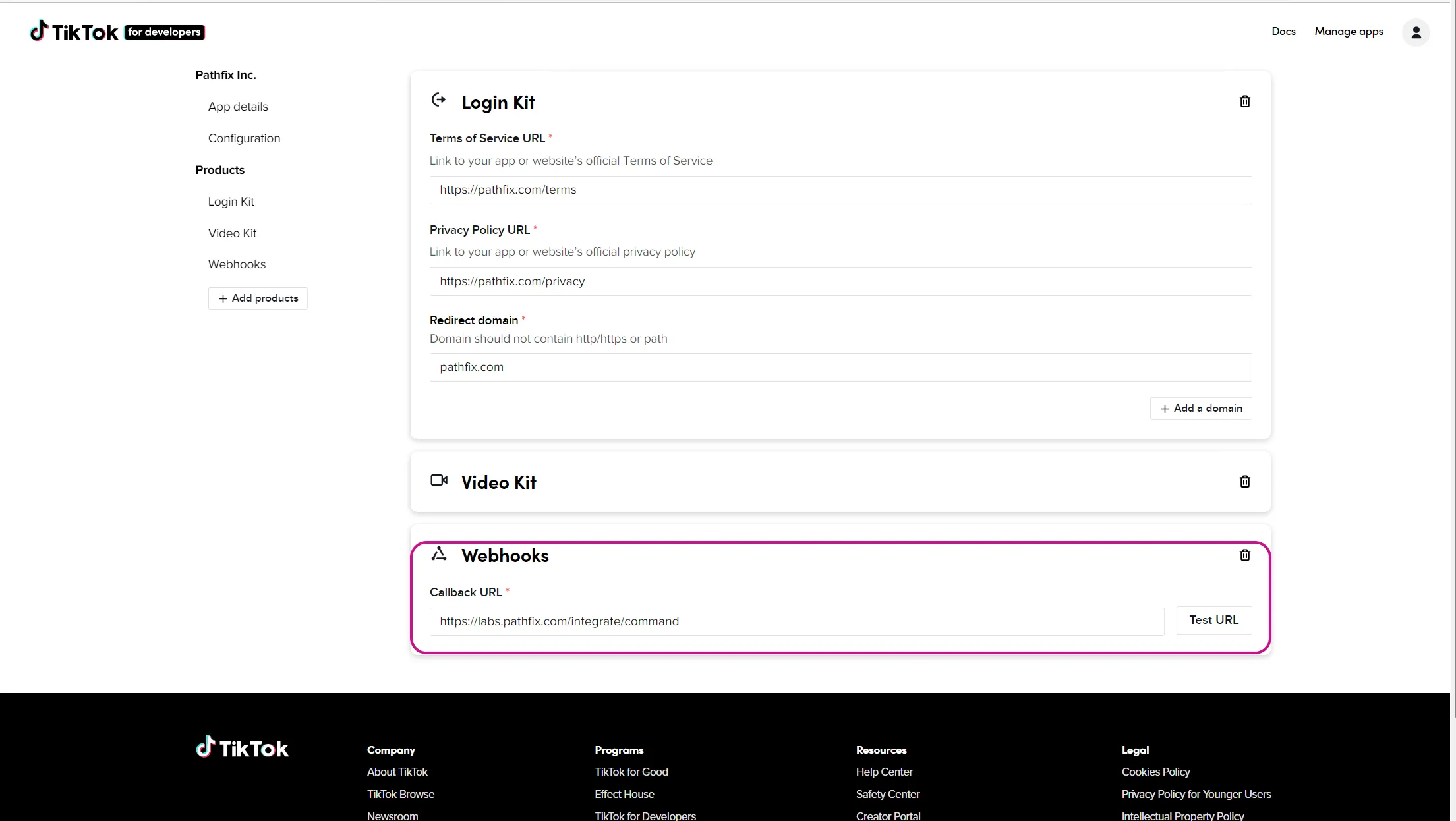Viewport: 1456px width, 821px height.
Task: Test the webhook callback URL
Action: point(1213,620)
